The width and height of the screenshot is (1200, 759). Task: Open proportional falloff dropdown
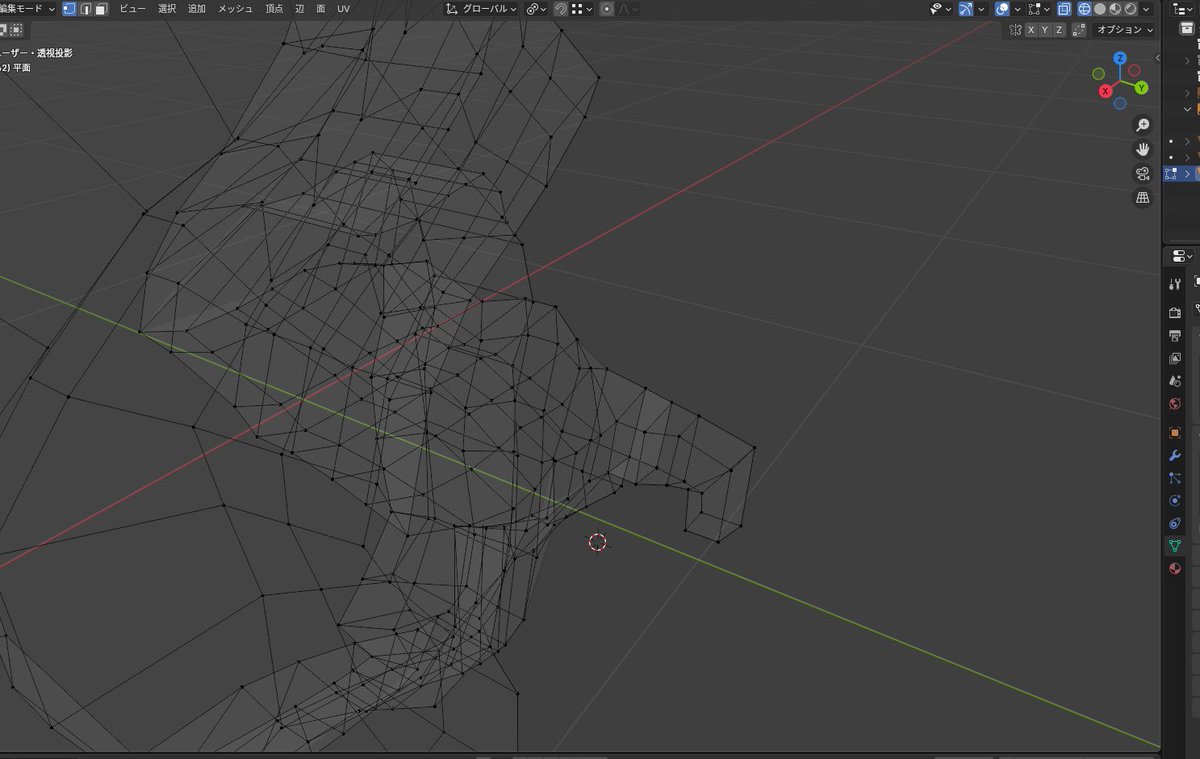628,9
